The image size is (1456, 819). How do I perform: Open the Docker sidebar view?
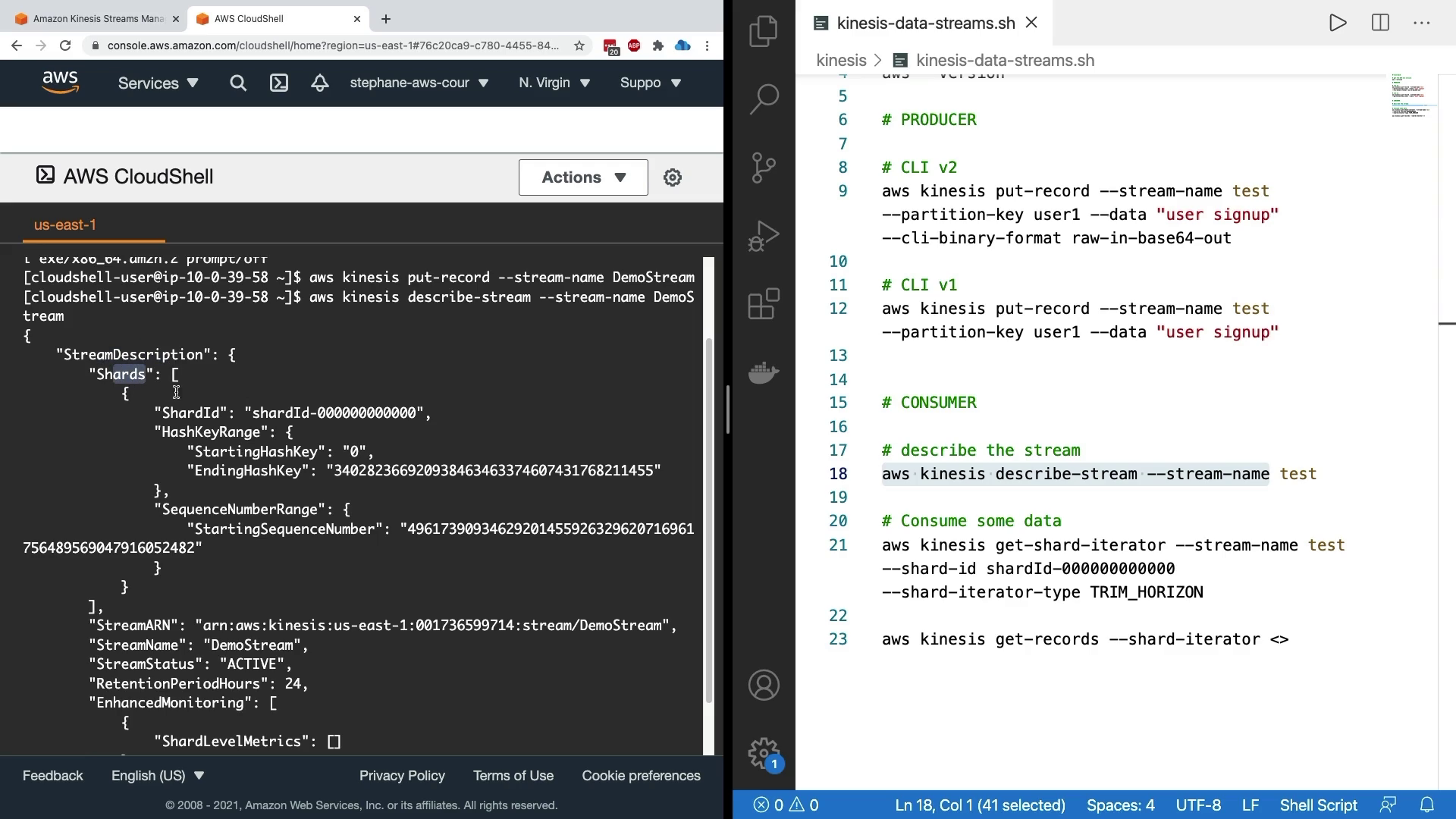coord(764,372)
